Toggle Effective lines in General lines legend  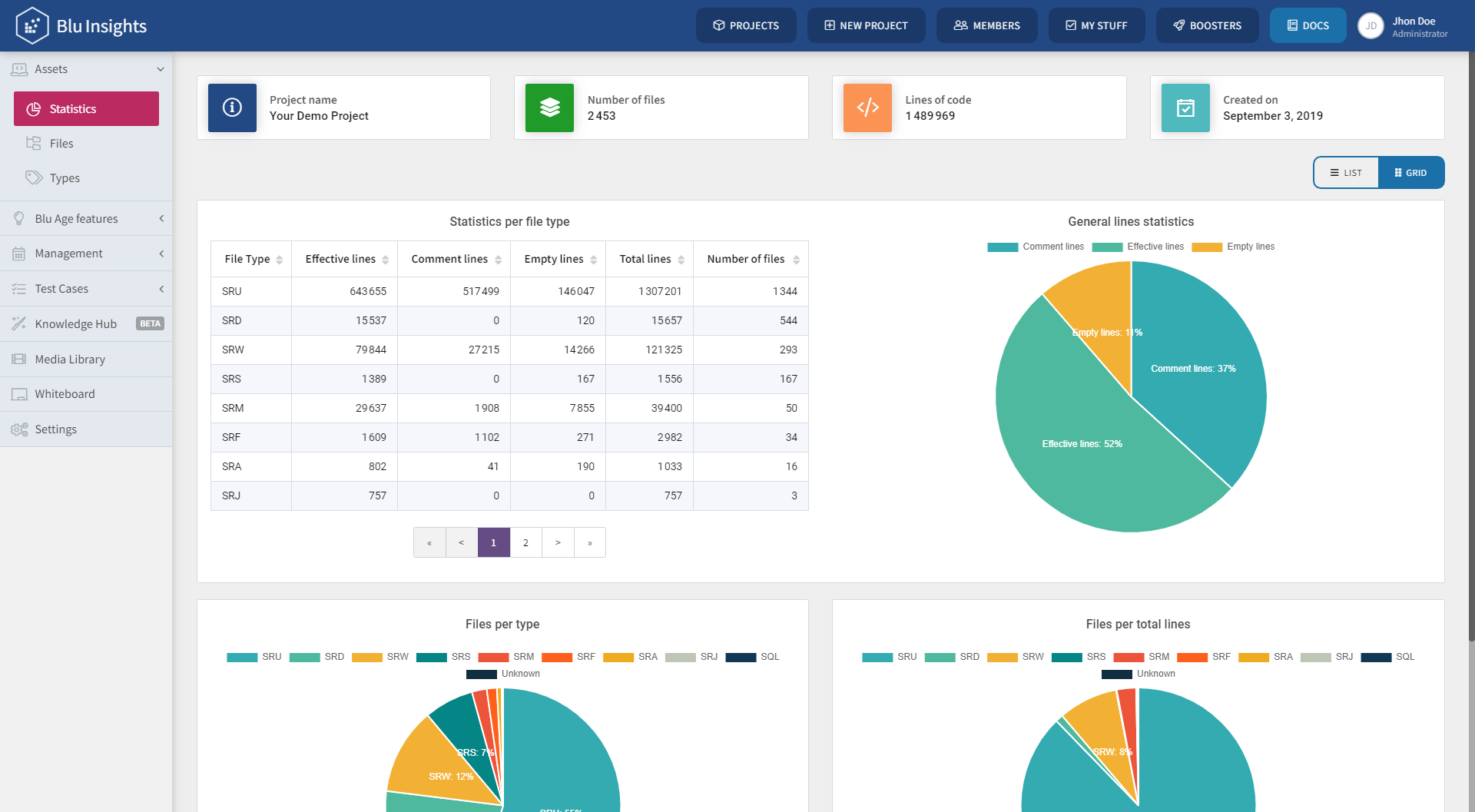(x=1138, y=247)
